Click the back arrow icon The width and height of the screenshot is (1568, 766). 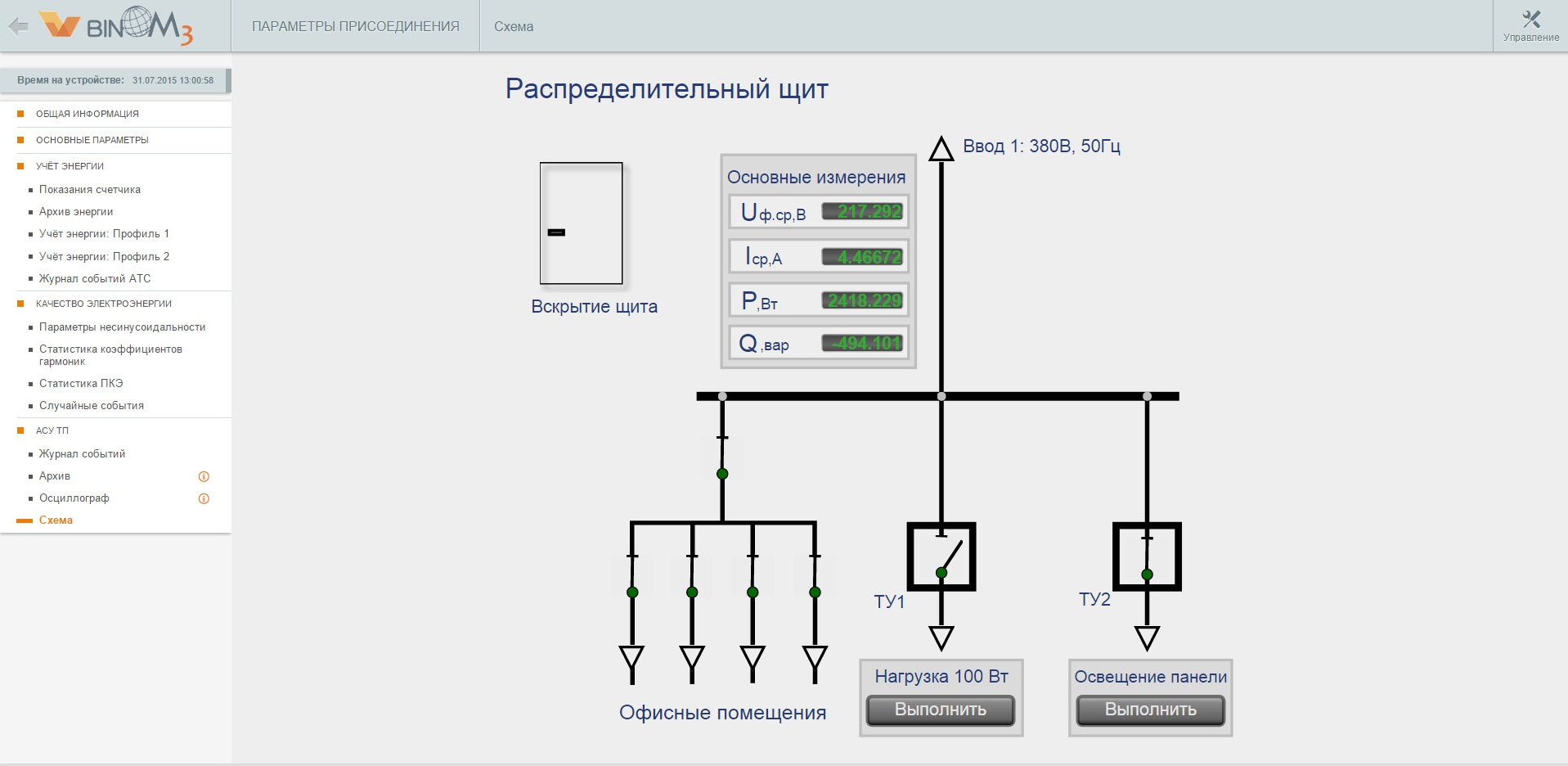(x=18, y=26)
